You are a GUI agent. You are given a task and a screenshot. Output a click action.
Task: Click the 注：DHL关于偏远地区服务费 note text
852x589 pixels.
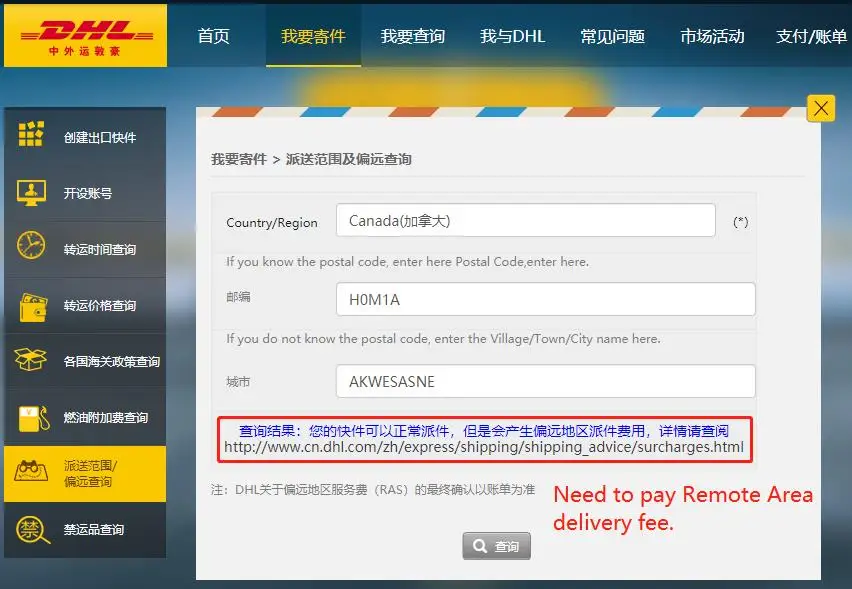(x=373, y=490)
